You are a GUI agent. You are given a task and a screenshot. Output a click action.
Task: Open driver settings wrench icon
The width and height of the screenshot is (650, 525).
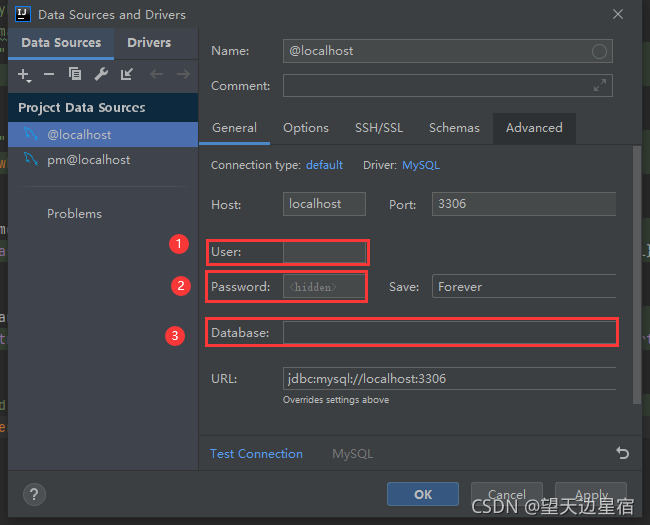click(101, 74)
